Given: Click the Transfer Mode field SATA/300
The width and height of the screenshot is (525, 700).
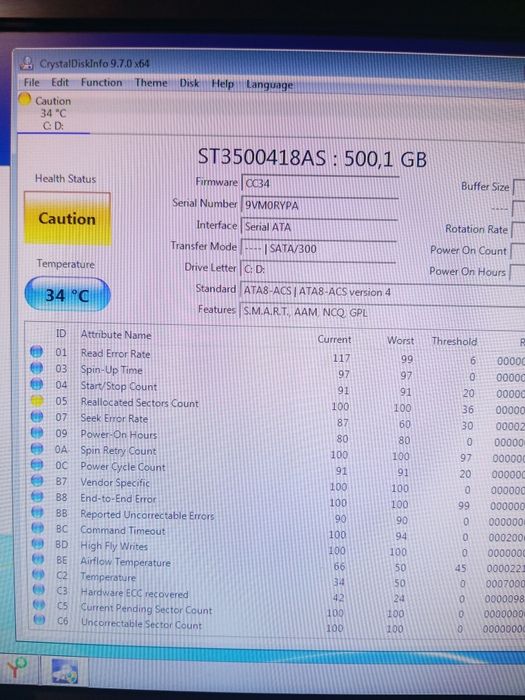Looking at the screenshot, I should [318, 248].
